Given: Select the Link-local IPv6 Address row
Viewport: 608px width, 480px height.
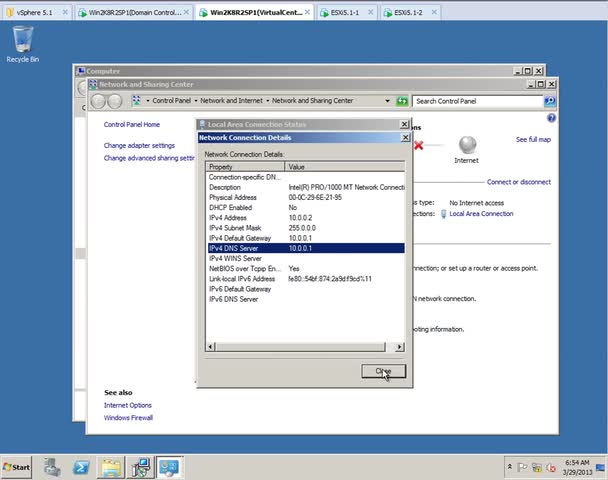Looking at the screenshot, I should [x=306, y=279].
